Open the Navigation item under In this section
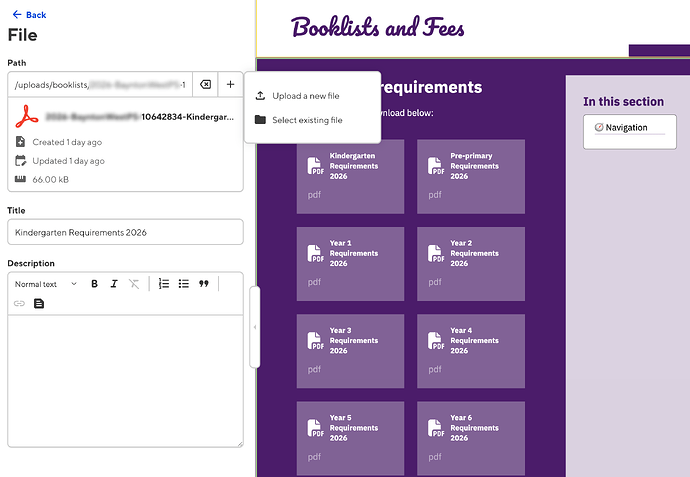 [625, 128]
